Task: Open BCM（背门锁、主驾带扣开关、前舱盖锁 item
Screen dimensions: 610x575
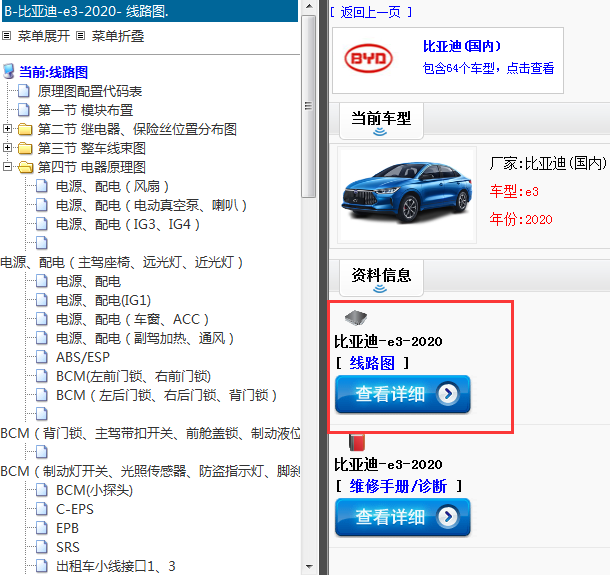Action: click(150, 433)
